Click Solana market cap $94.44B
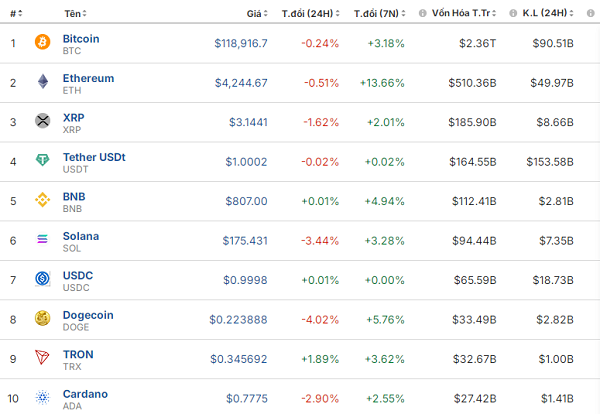Screen dimensions: 600x414 tap(474, 241)
